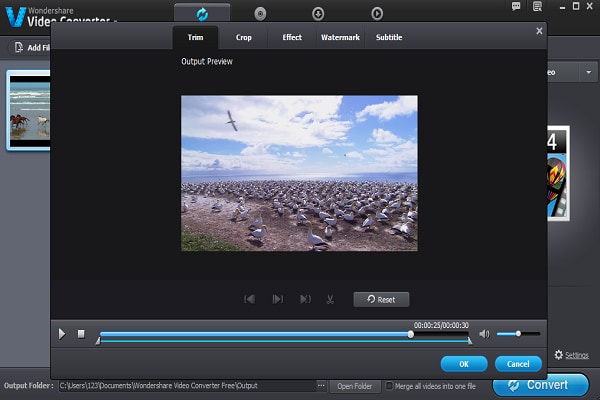Set trim start point icon
This screenshot has width=600, height=400.
tap(278, 299)
